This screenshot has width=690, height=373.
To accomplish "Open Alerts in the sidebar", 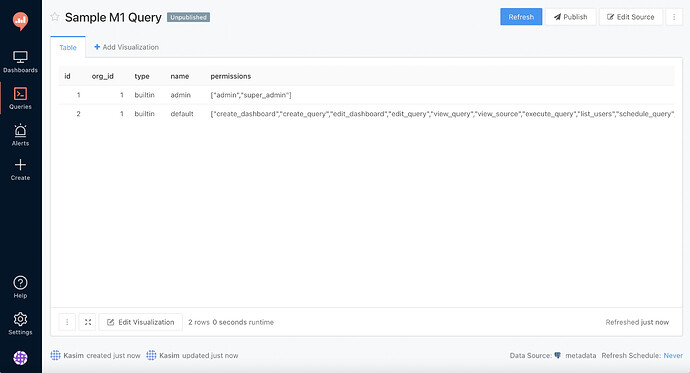I will tap(20, 135).
